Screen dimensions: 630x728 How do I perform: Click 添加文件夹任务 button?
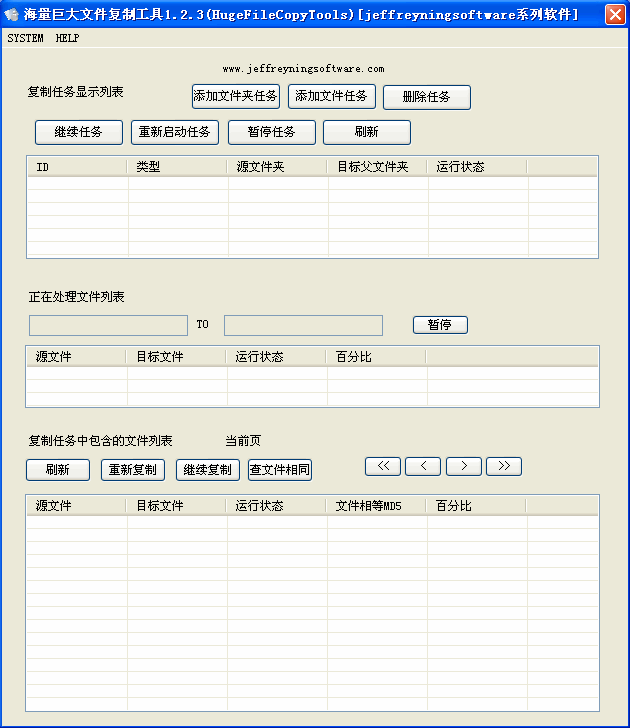[236, 96]
